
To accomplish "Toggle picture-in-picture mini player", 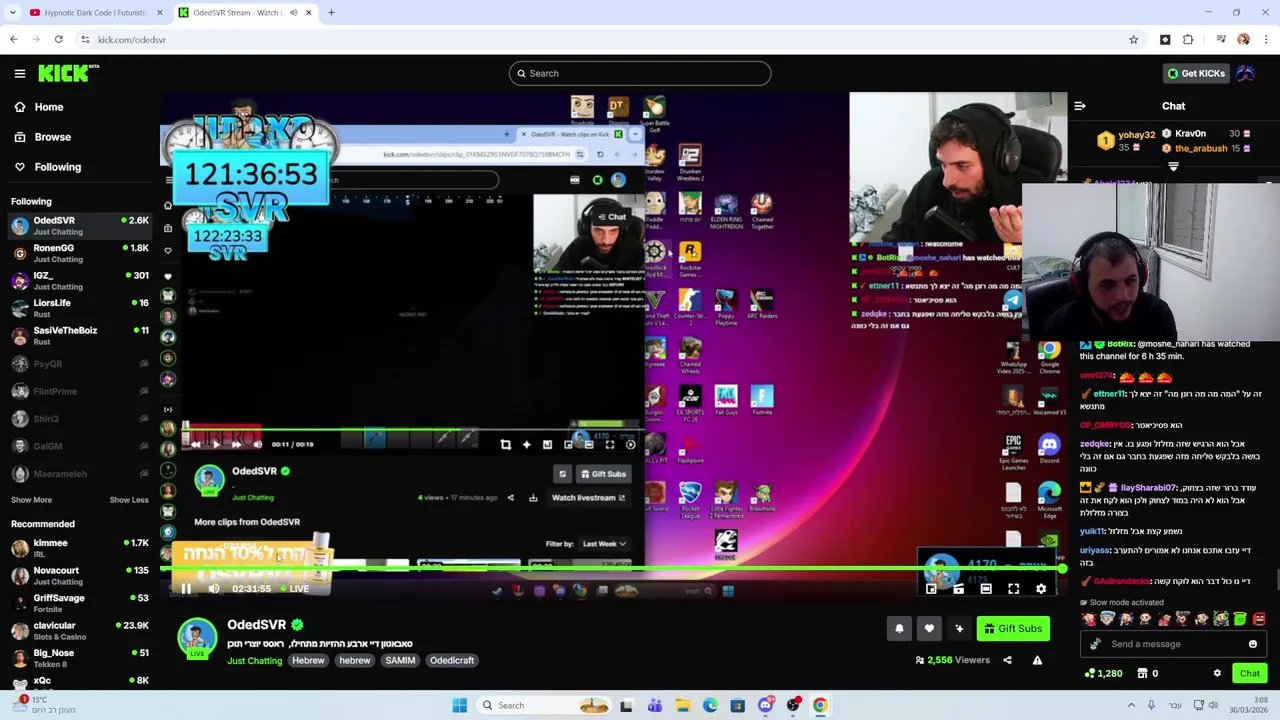I will pos(931,589).
